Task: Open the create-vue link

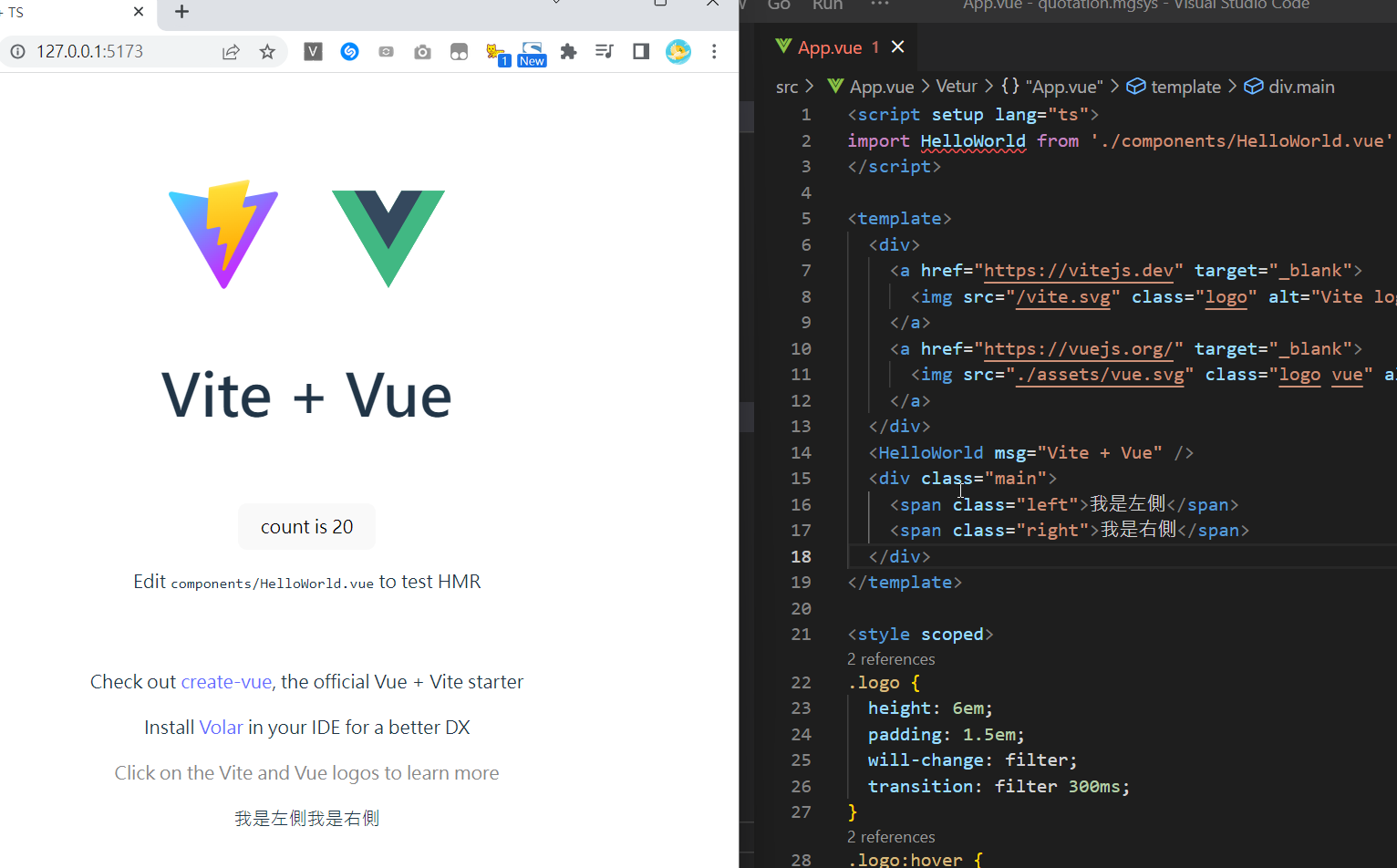Action: pos(226,682)
